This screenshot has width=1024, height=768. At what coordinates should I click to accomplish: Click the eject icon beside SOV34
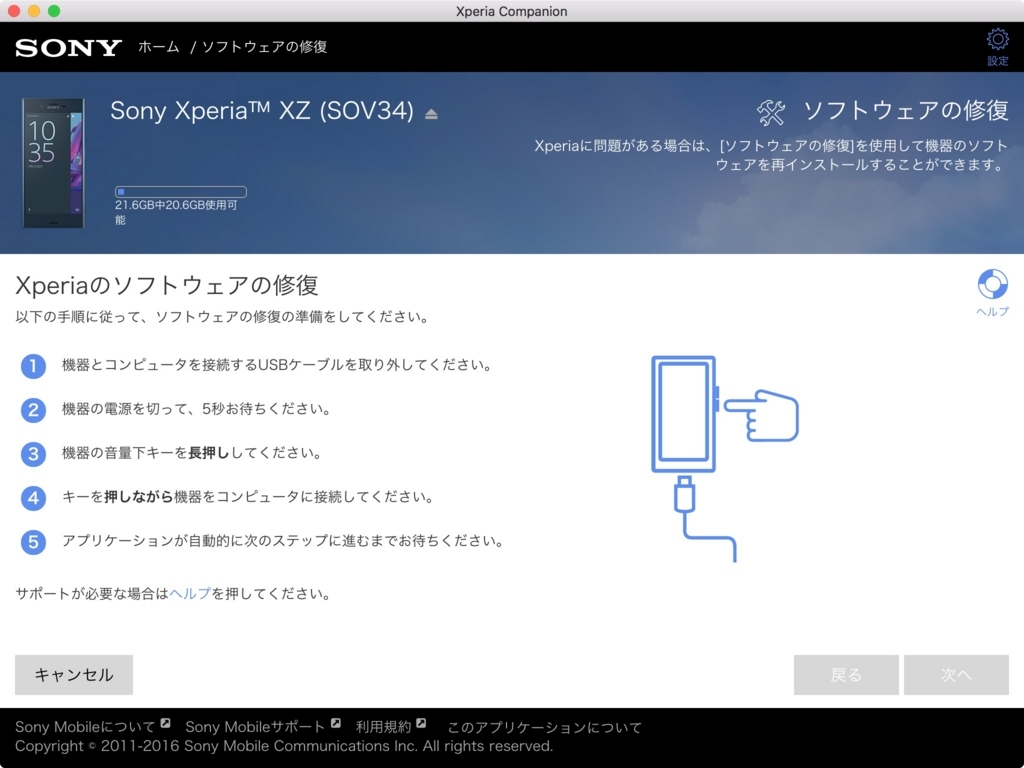tap(431, 114)
